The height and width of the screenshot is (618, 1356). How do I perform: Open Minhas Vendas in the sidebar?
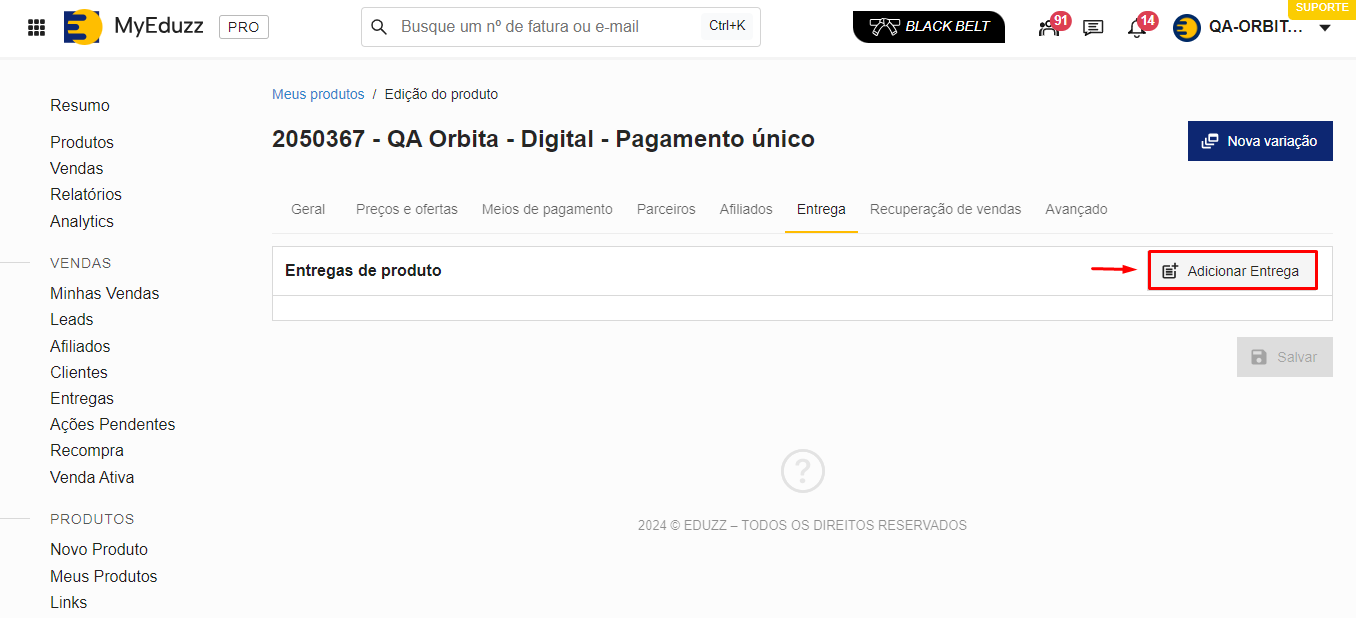105,293
